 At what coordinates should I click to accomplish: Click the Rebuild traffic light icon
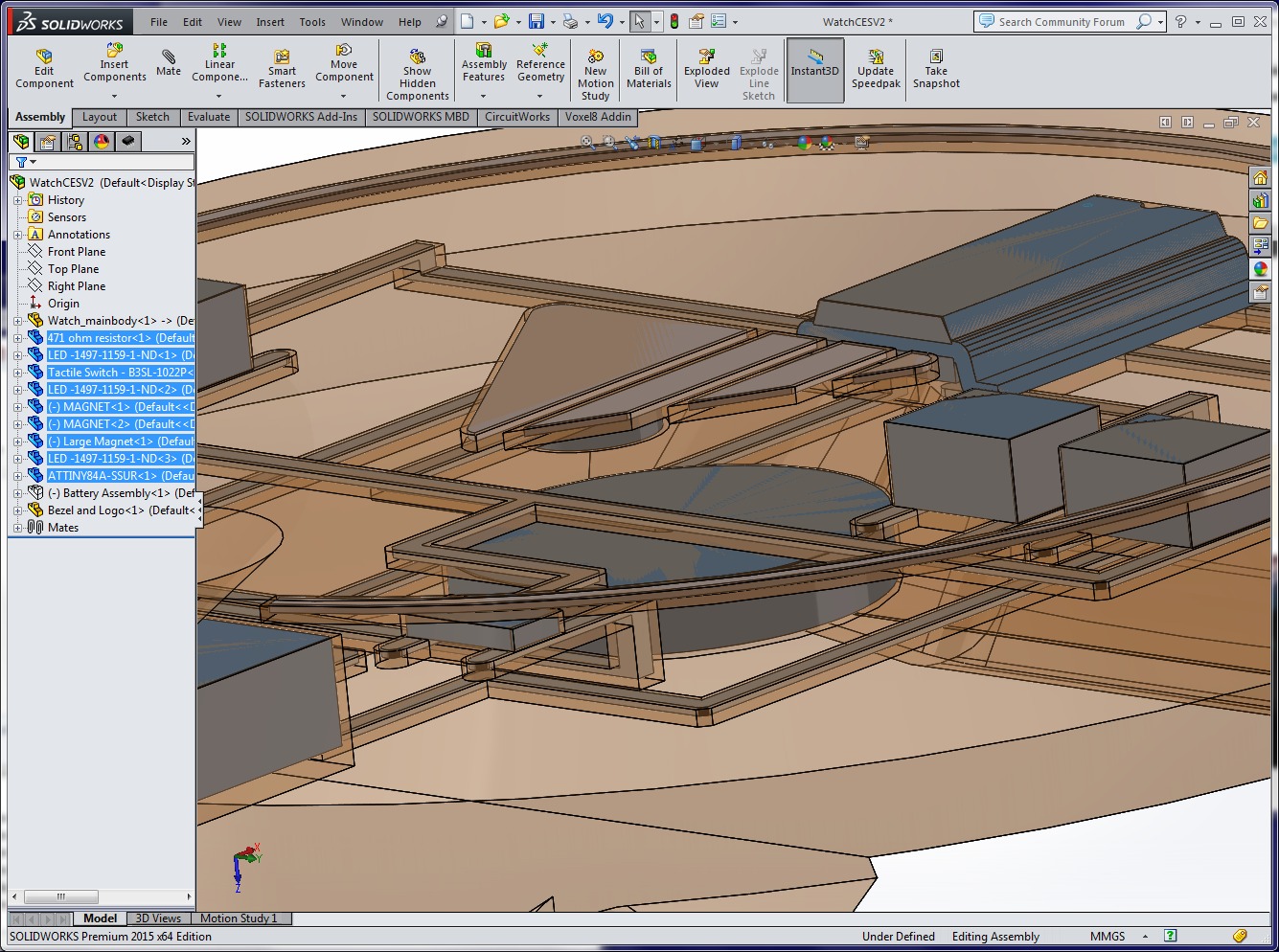(x=674, y=21)
